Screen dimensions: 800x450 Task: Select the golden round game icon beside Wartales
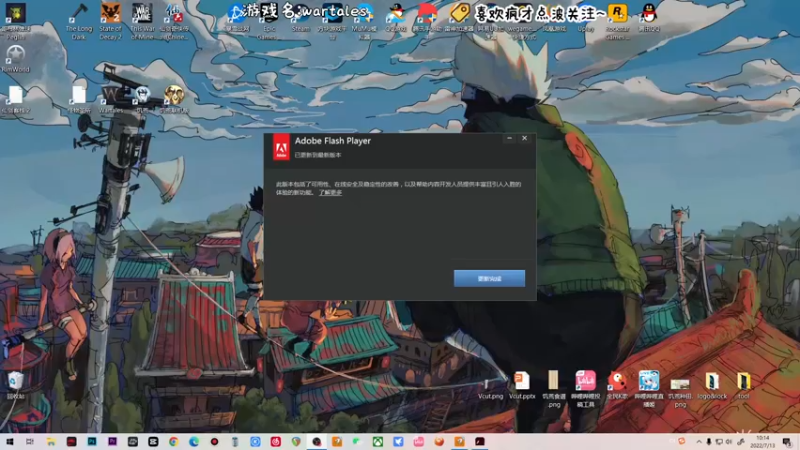[173, 99]
